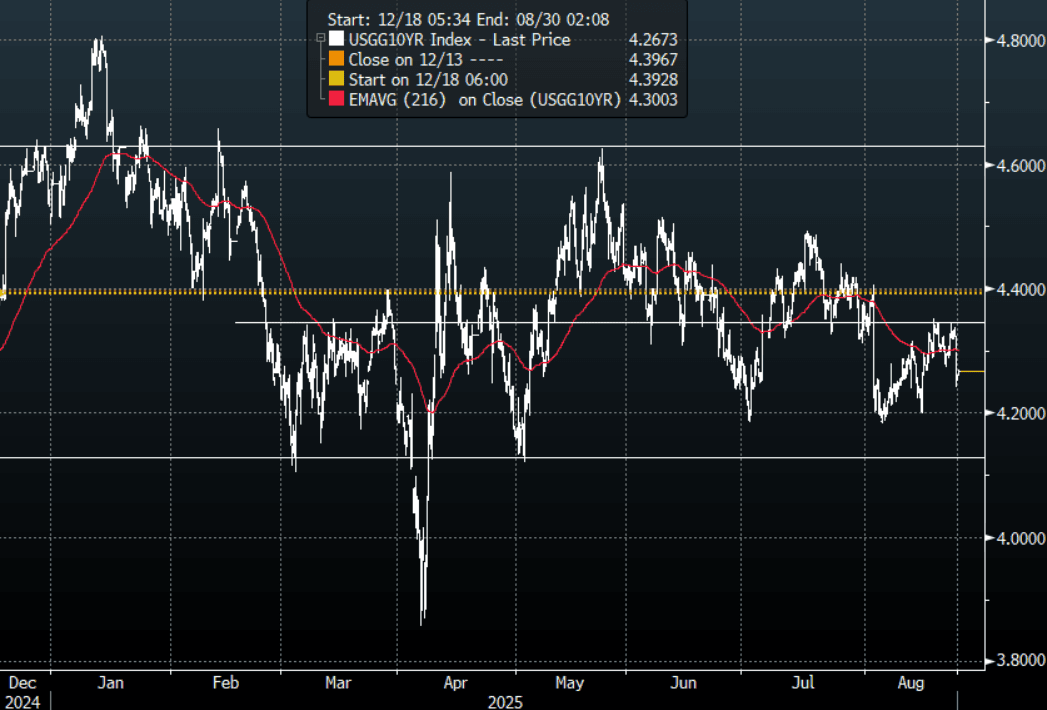Select the 'Start on 12/18 06:00' legend label
The image size is (1047, 710).
[x=428, y=80]
